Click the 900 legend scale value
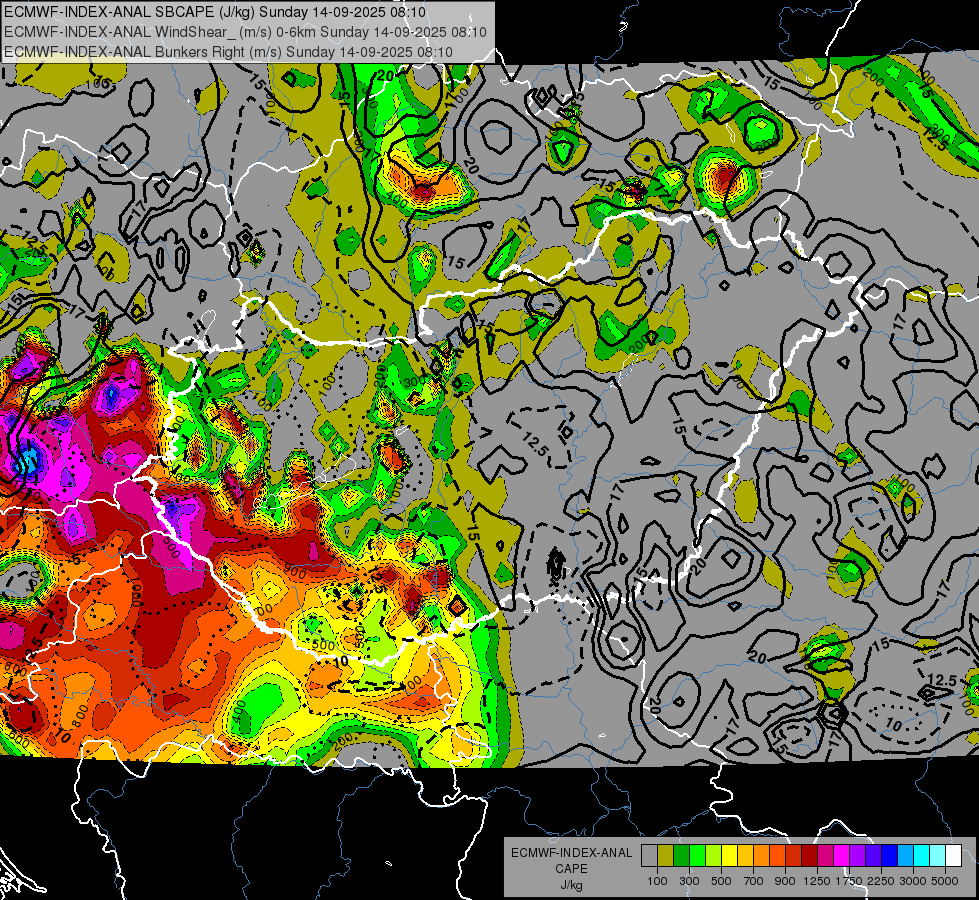The width and height of the screenshot is (979, 900). click(785, 881)
